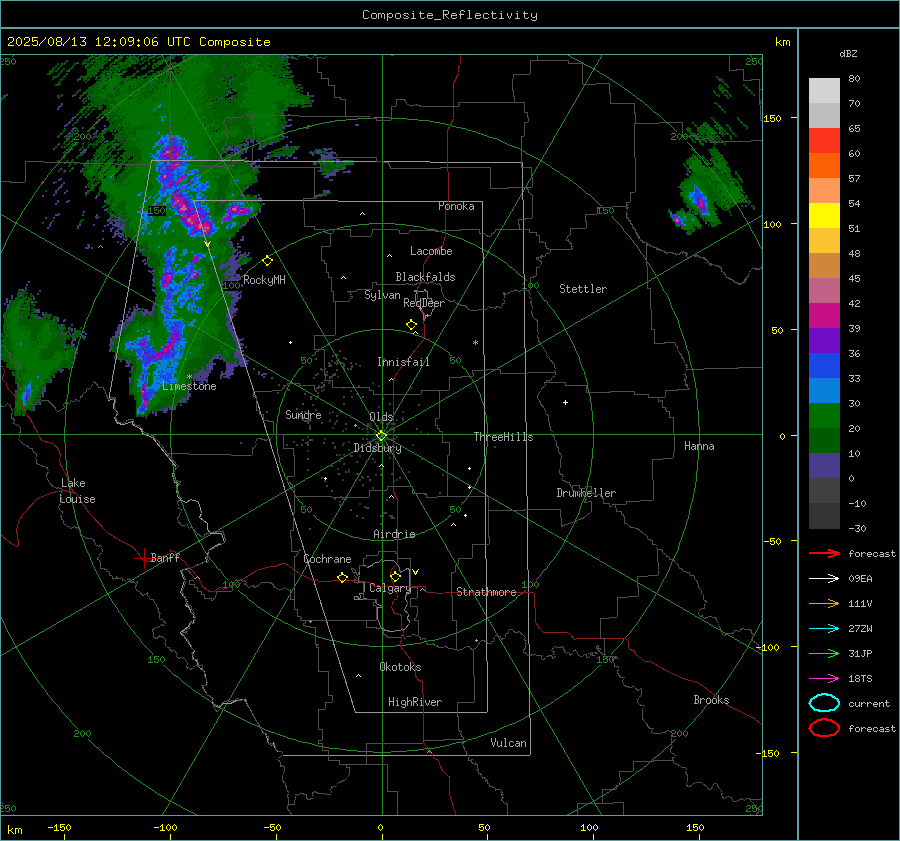Click the Strathmore town label

486,592
